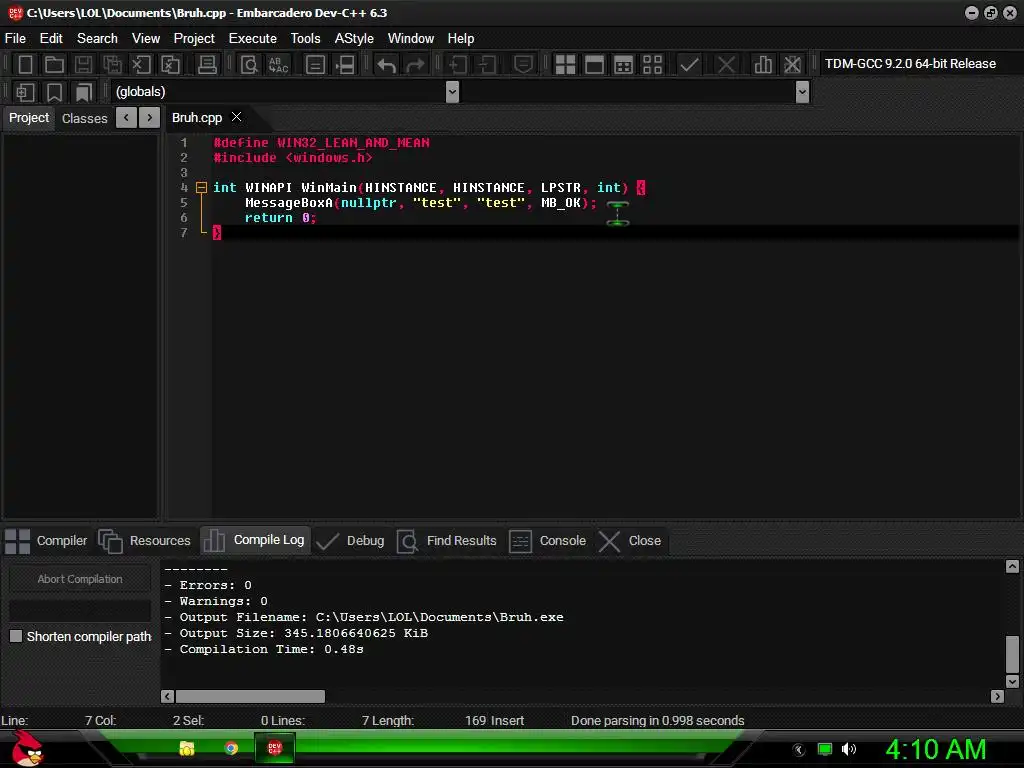Select the Bruh.cpp editor tab

pos(197,118)
